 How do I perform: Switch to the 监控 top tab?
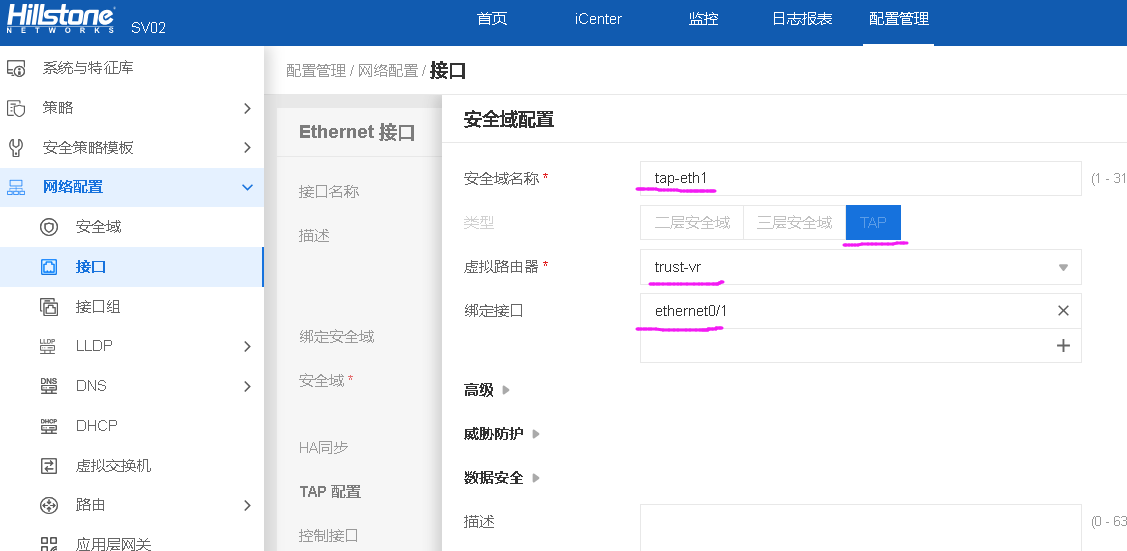pos(703,19)
